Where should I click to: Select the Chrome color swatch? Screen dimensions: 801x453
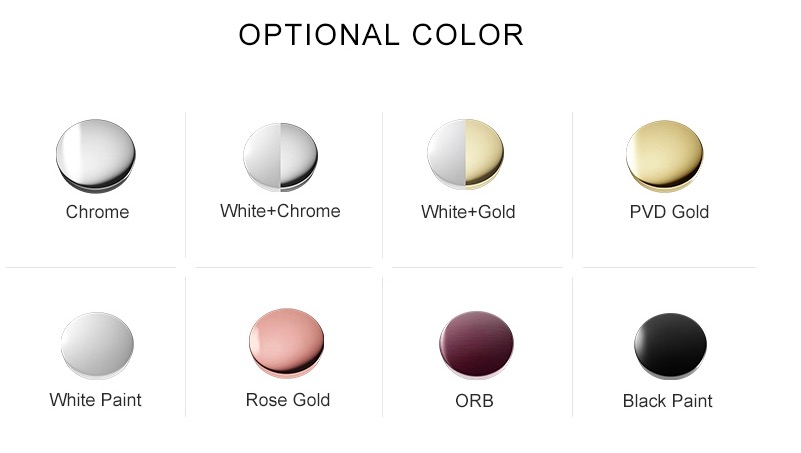click(x=96, y=156)
